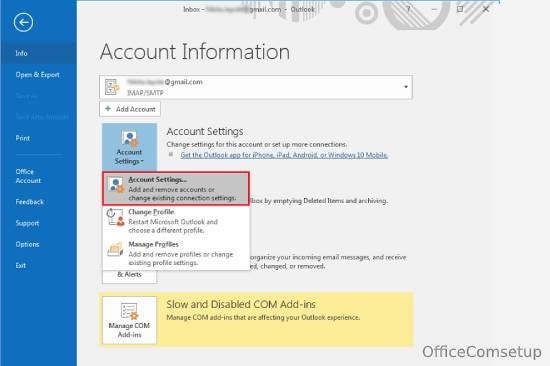
Task: Open the Get the Outlook app link
Action: (284, 155)
